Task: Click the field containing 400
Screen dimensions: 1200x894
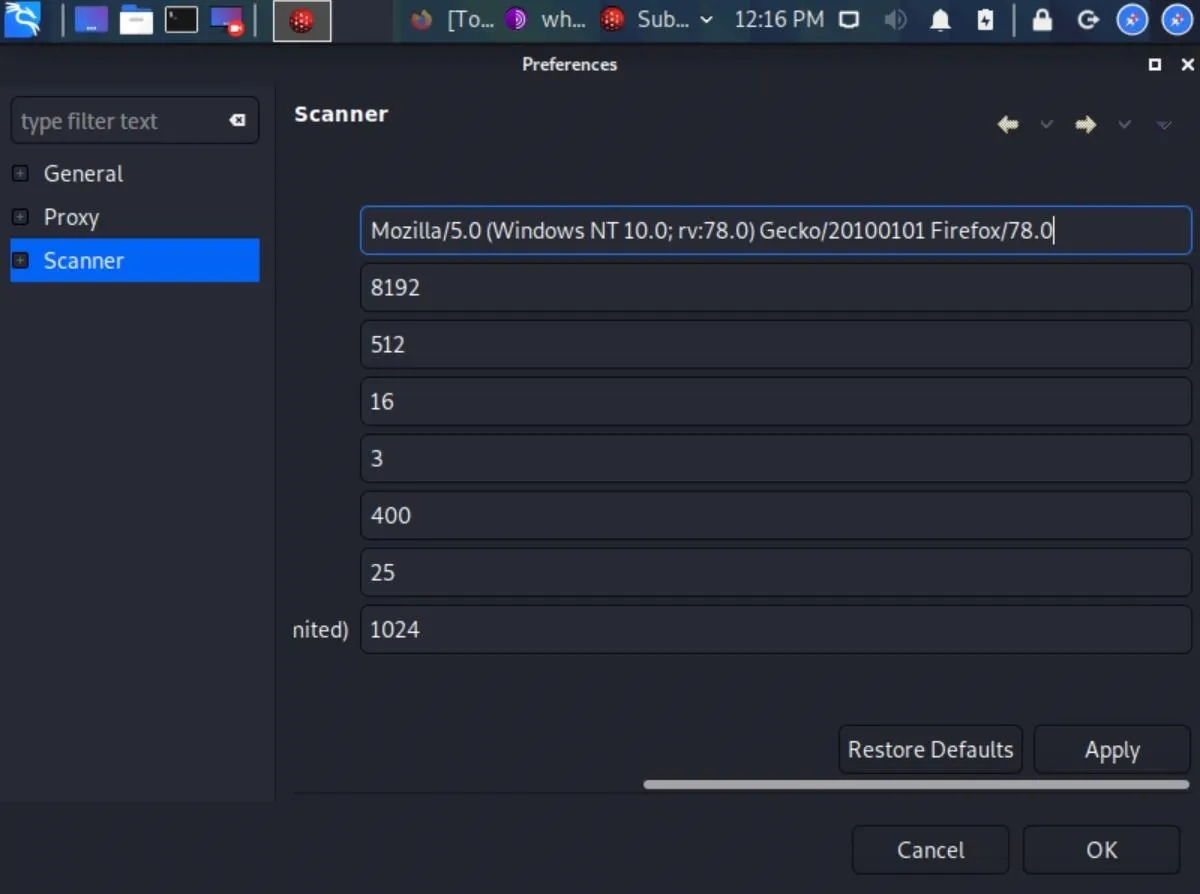Action: (776, 516)
